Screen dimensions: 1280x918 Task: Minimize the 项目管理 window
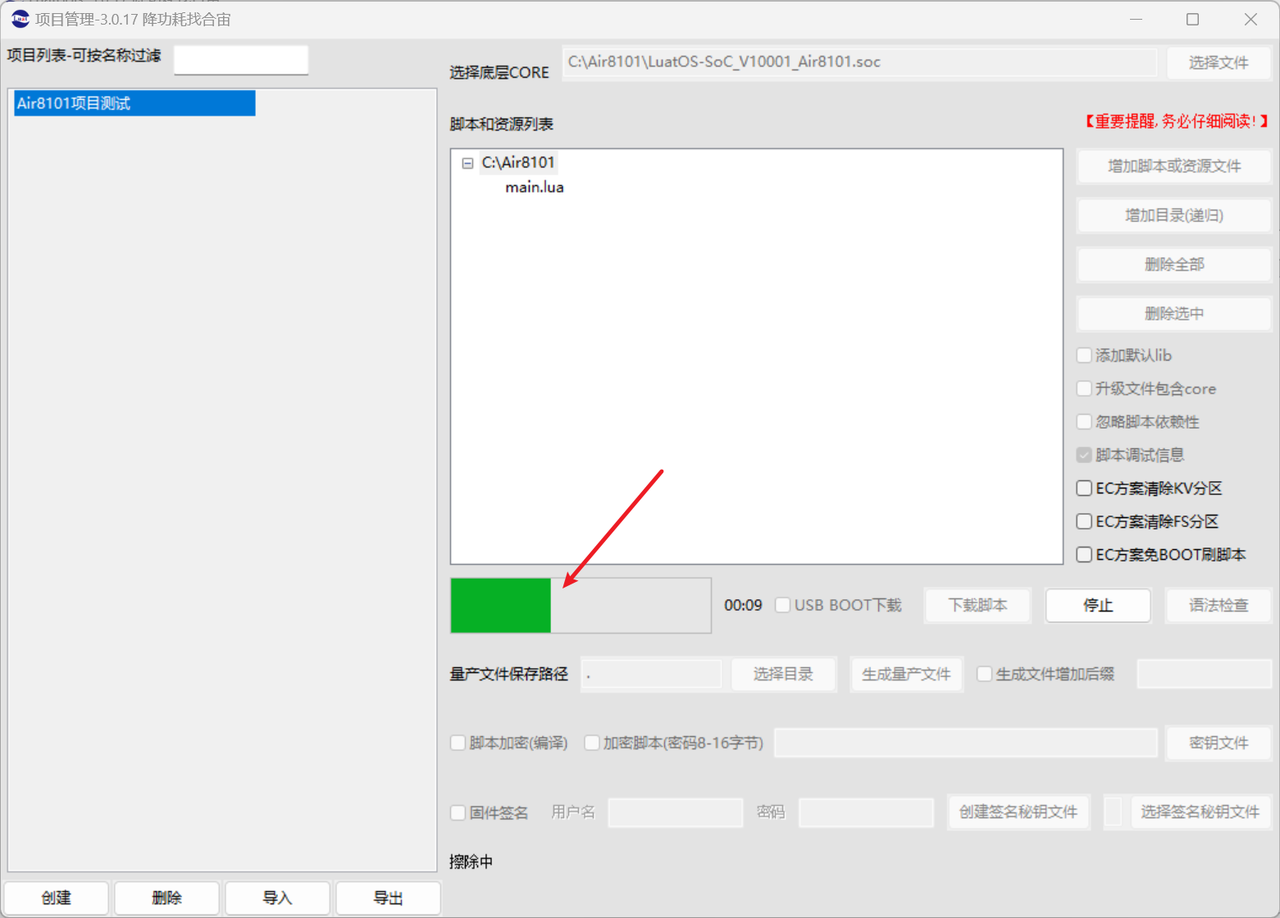point(1136,19)
